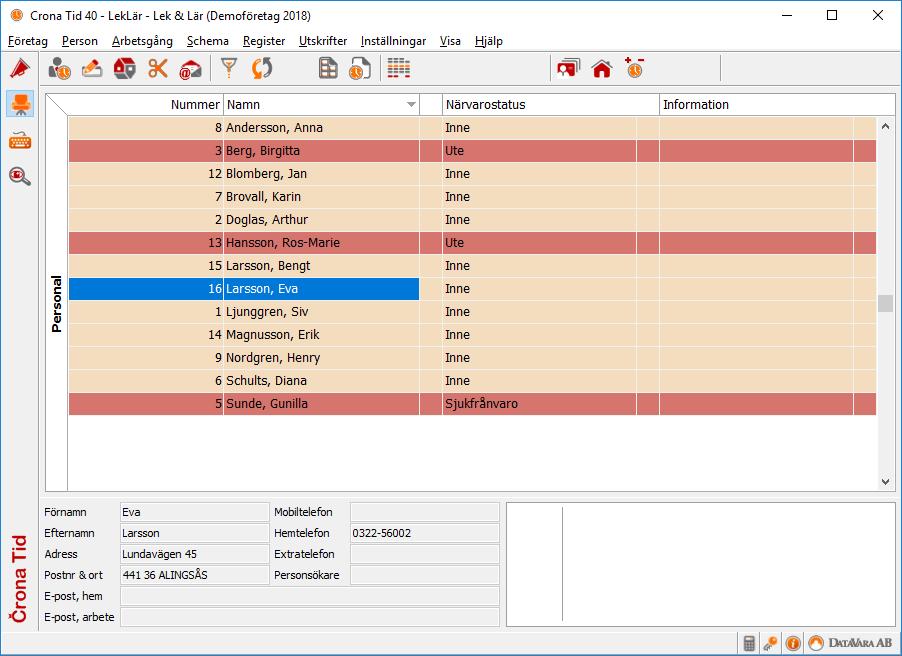Image resolution: width=902 pixels, height=656 pixels.
Task: Open the Visa menu
Action: tap(450, 41)
